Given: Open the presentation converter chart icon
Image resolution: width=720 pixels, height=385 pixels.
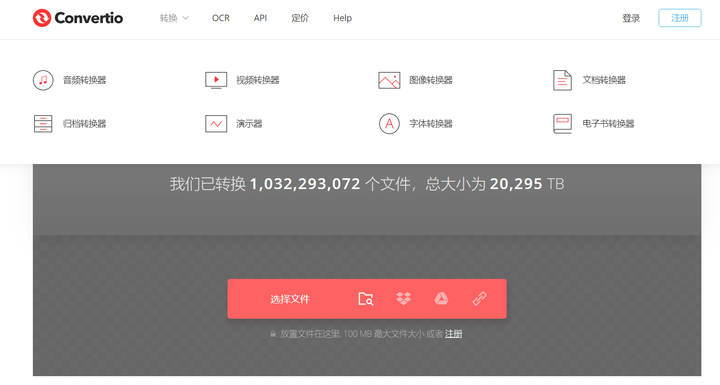Looking at the screenshot, I should coord(216,124).
